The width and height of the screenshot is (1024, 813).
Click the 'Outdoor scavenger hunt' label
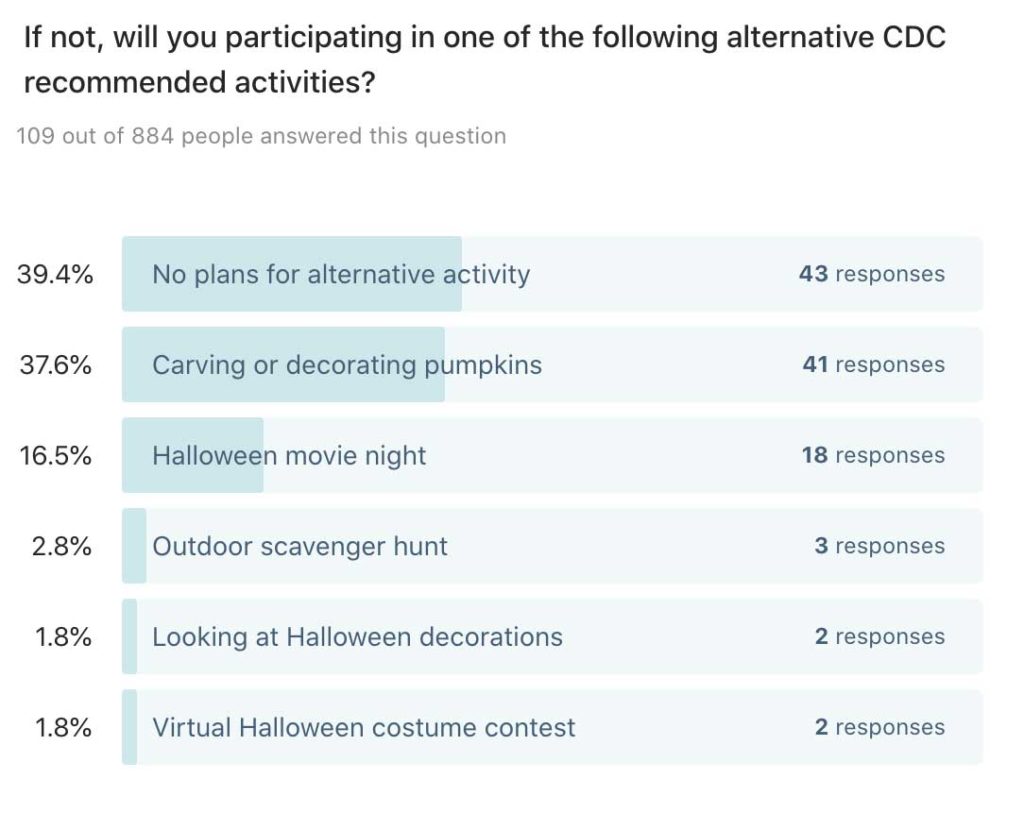click(x=300, y=546)
